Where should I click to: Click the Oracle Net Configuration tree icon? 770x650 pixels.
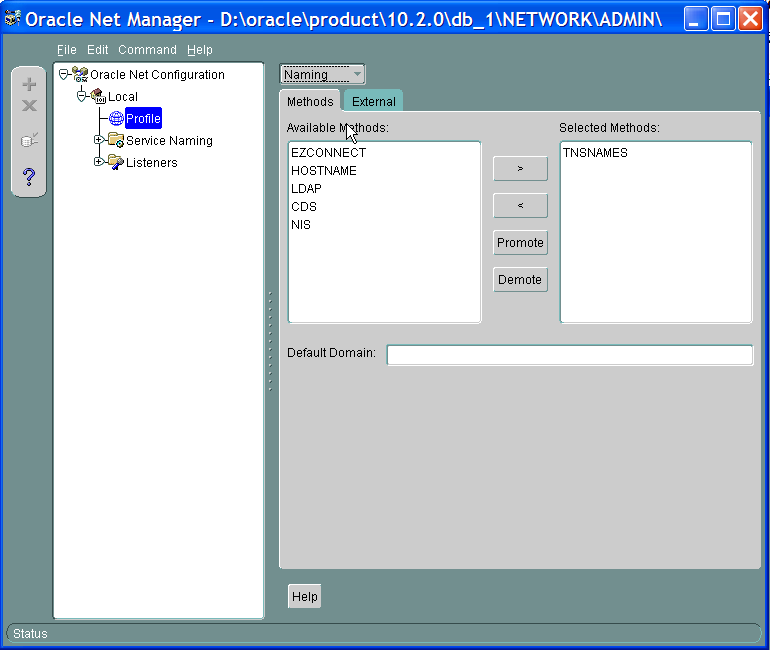click(x=80, y=75)
